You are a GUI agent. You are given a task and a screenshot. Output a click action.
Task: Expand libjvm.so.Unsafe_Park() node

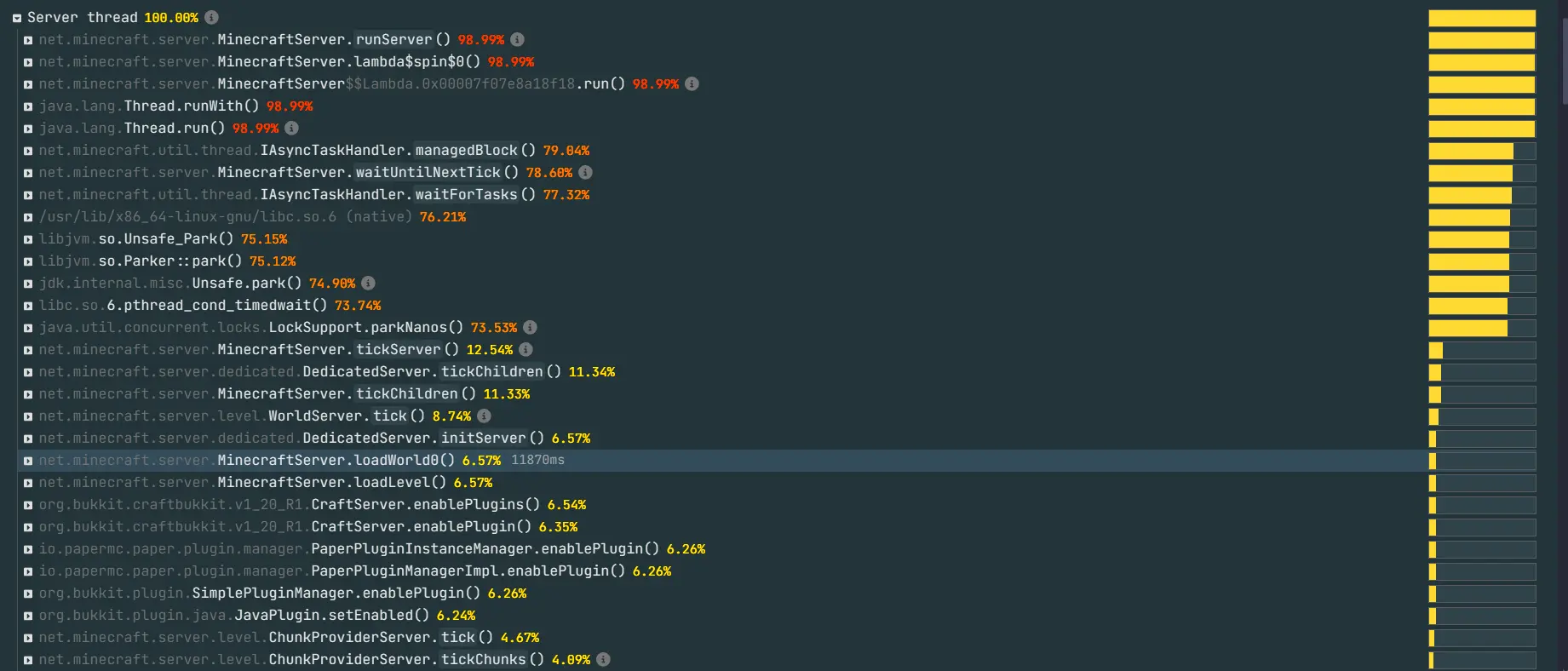28,239
